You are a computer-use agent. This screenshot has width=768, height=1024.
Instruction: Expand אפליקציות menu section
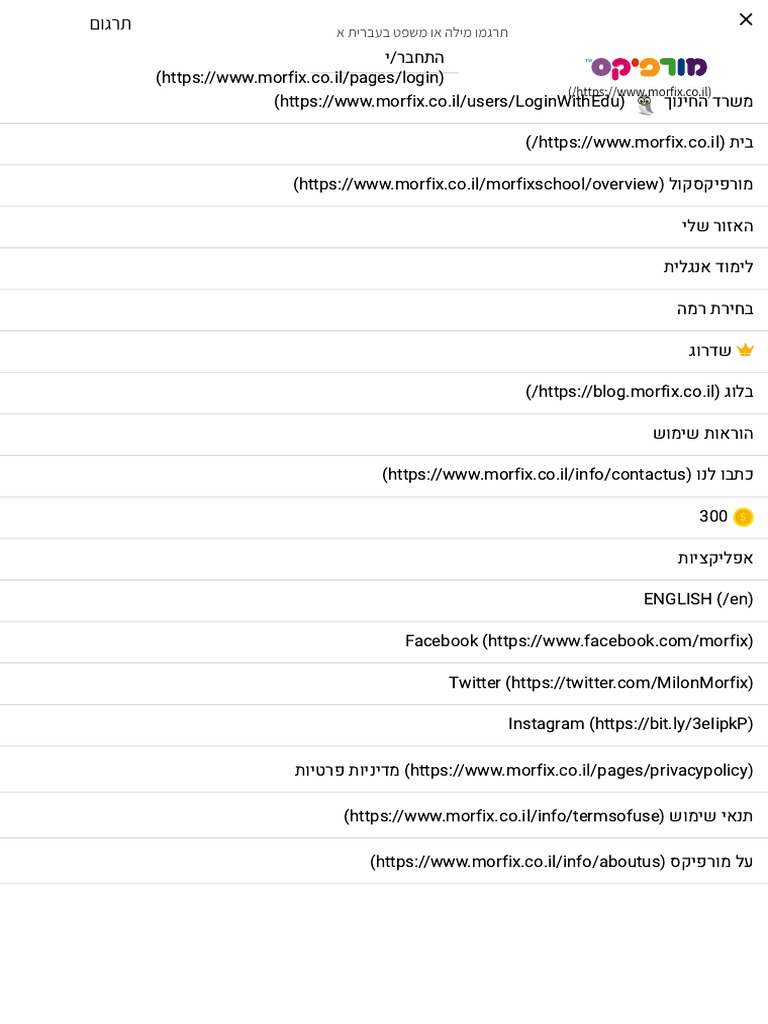click(x=384, y=559)
